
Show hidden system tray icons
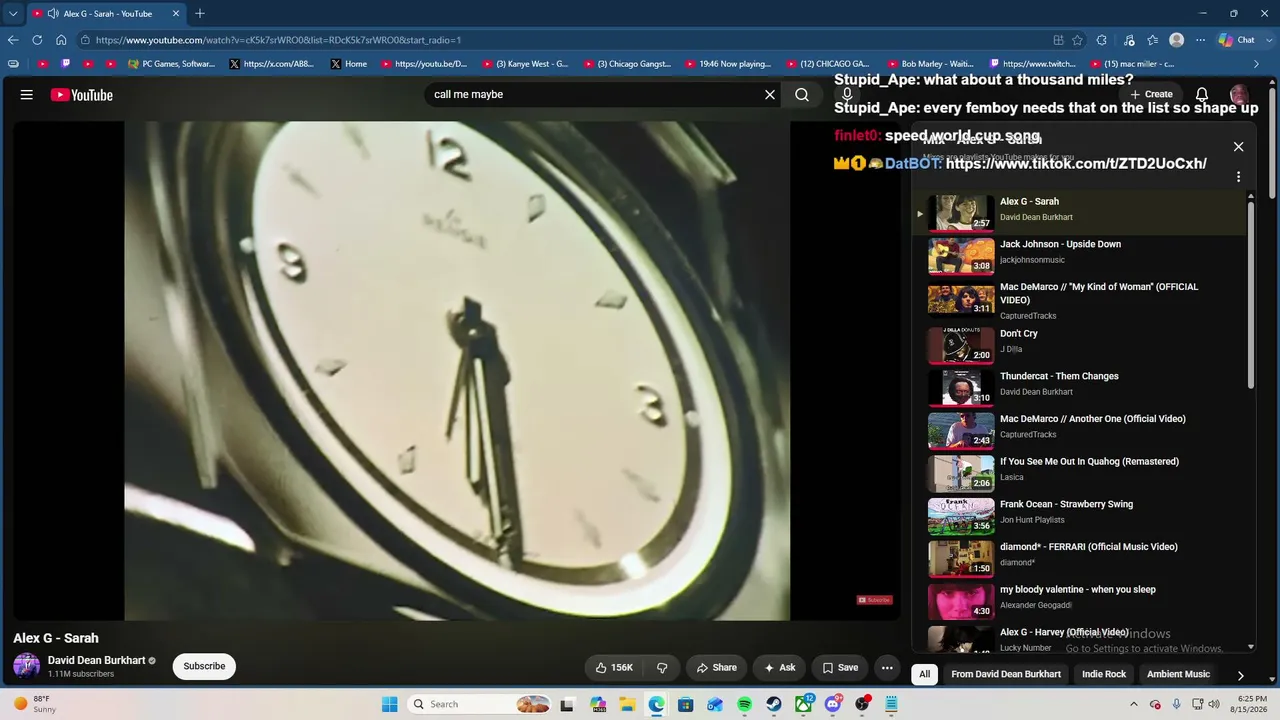coord(1136,704)
